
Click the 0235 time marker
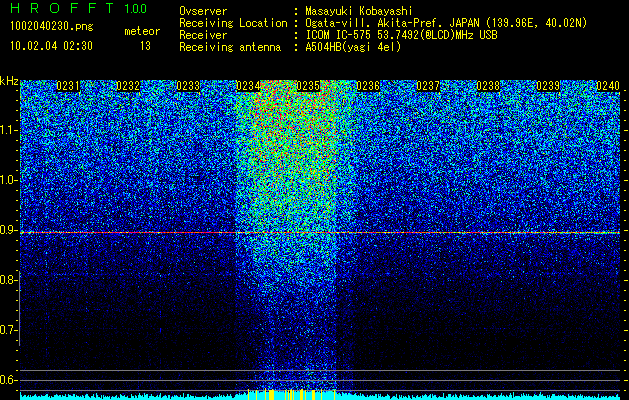pyautogui.click(x=308, y=86)
